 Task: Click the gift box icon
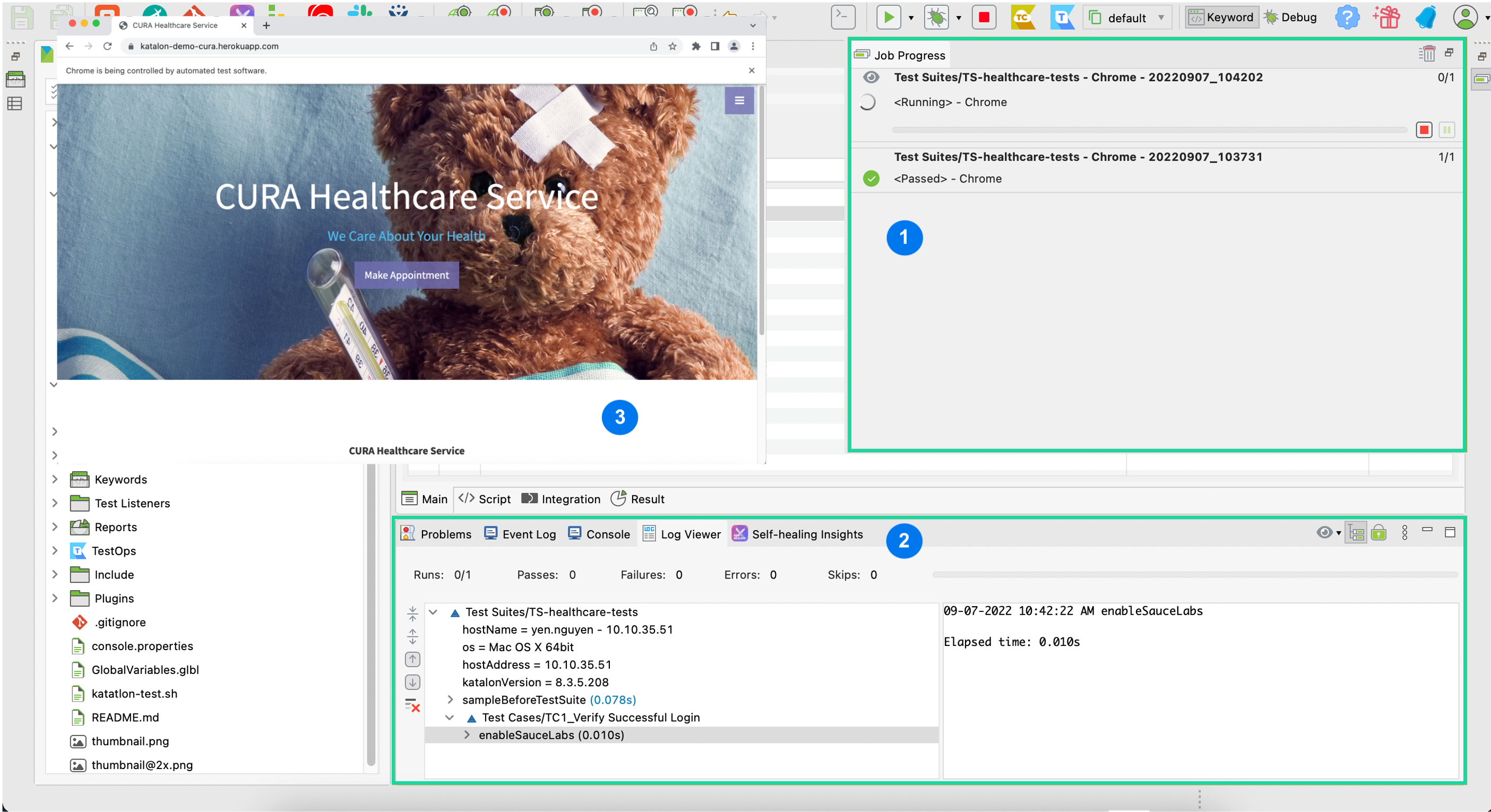[x=1386, y=18]
